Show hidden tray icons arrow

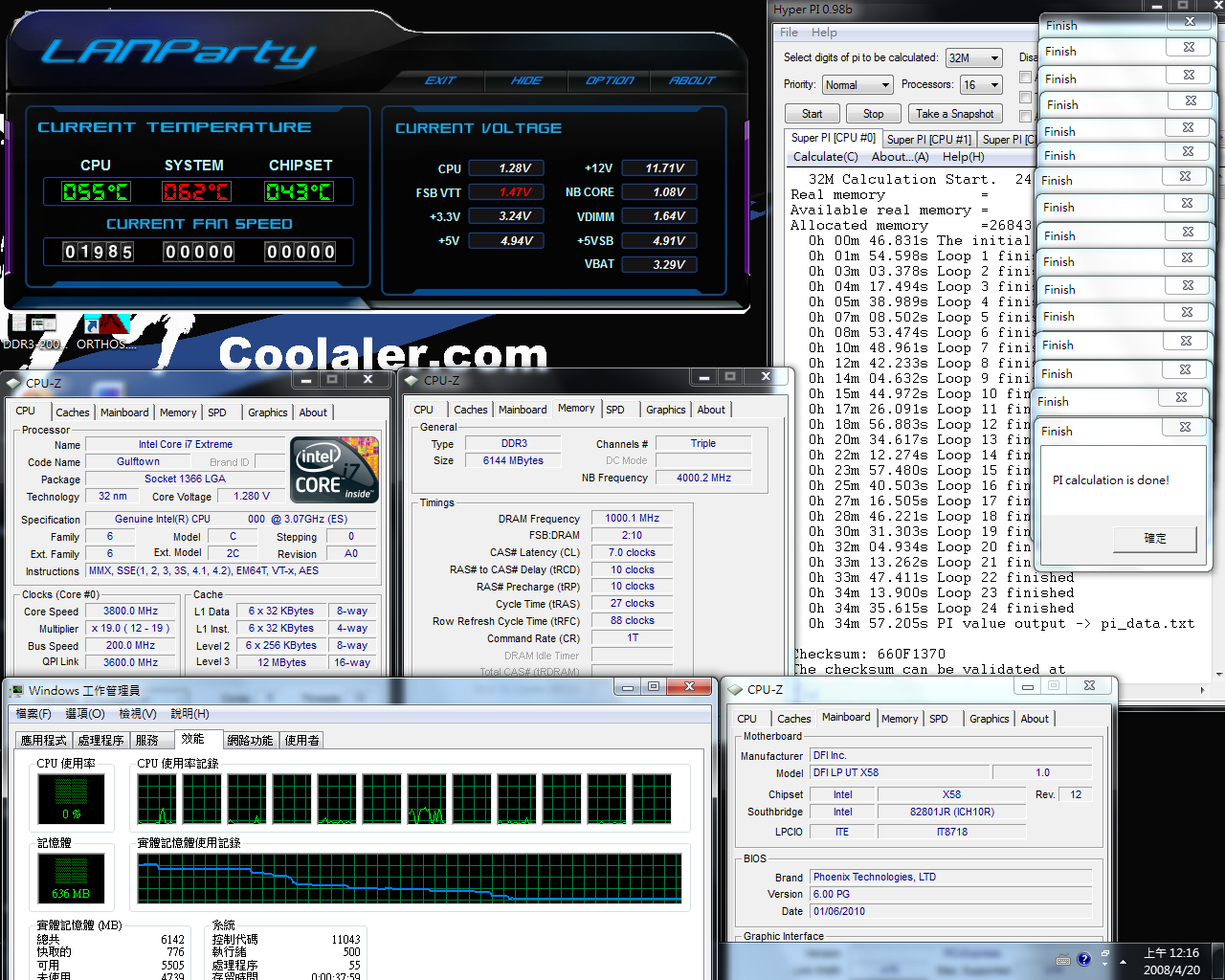1124,960
